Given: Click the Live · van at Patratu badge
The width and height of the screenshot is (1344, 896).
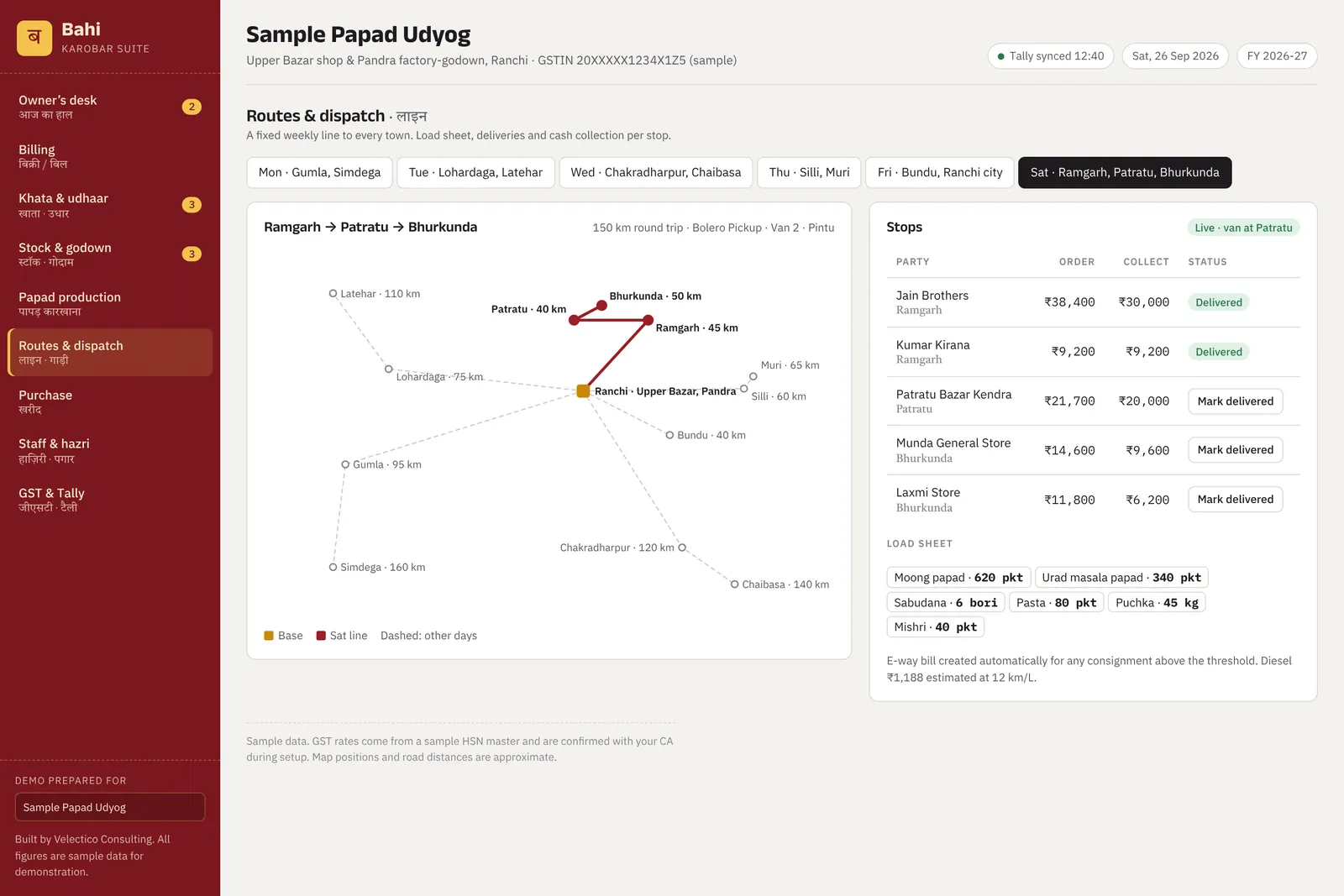Looking at the screenshot, I should click(x=1243, y=228).
